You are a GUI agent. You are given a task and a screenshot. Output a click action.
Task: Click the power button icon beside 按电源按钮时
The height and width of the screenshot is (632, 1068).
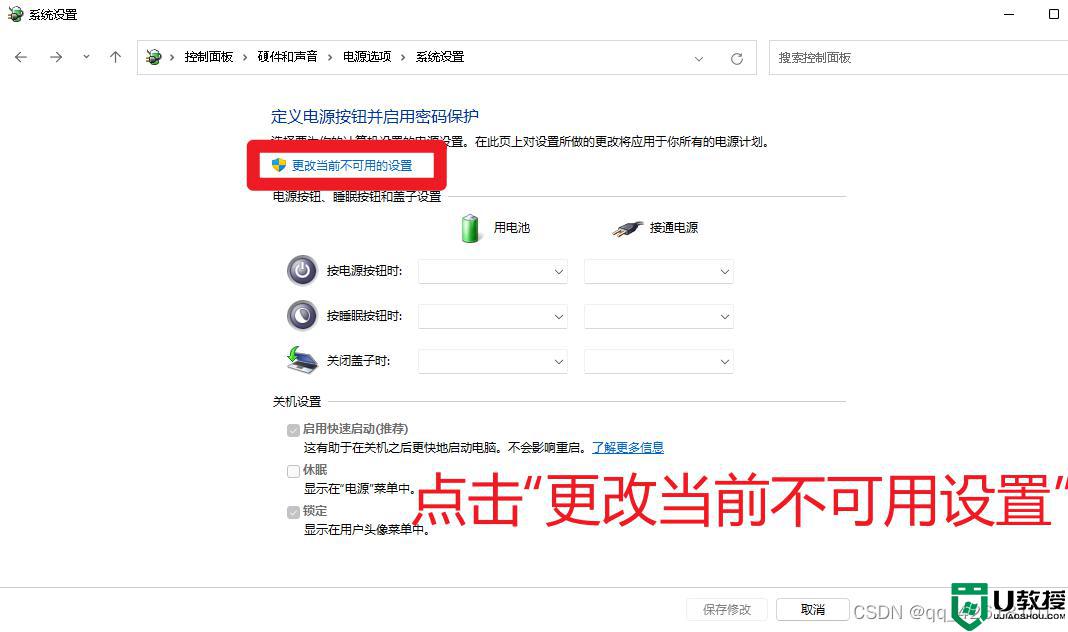[302, 271]
